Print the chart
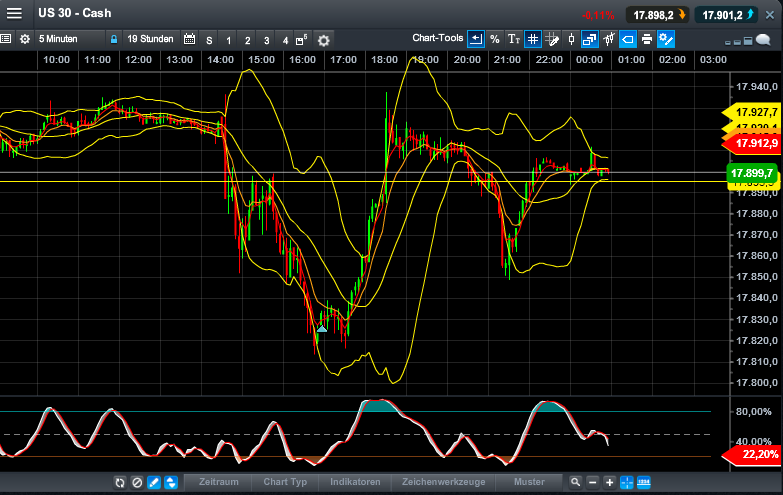This screenshot has height=495, width=783. [647, 39]
